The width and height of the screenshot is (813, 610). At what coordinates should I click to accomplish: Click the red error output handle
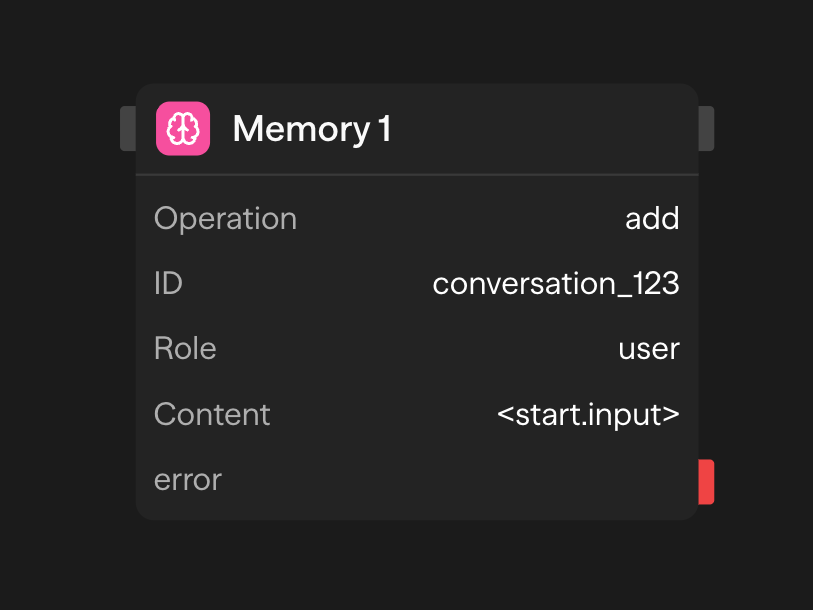[x=706, y=481]
